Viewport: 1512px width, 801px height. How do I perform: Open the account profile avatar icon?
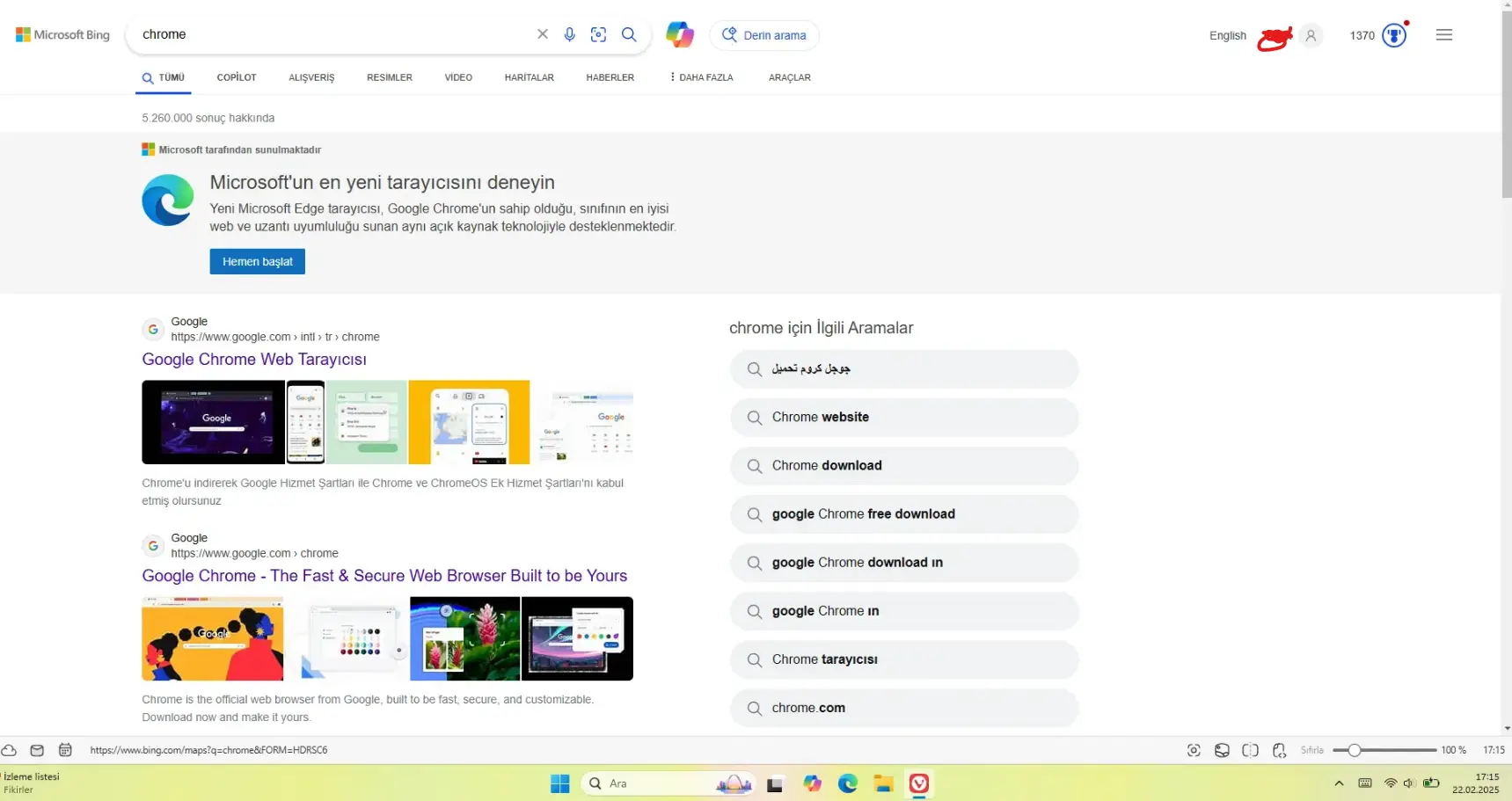coord(1311,35)
